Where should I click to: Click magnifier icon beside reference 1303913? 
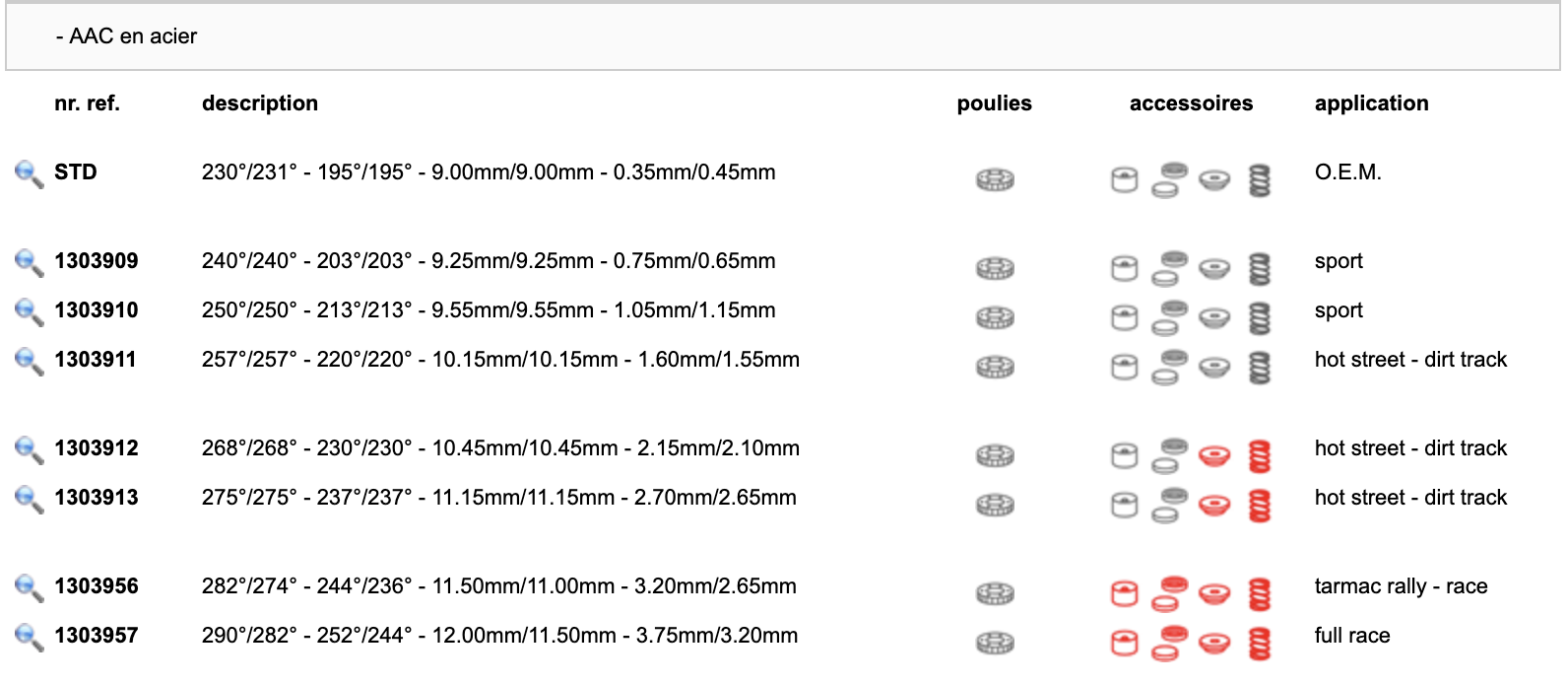[29, 500]
